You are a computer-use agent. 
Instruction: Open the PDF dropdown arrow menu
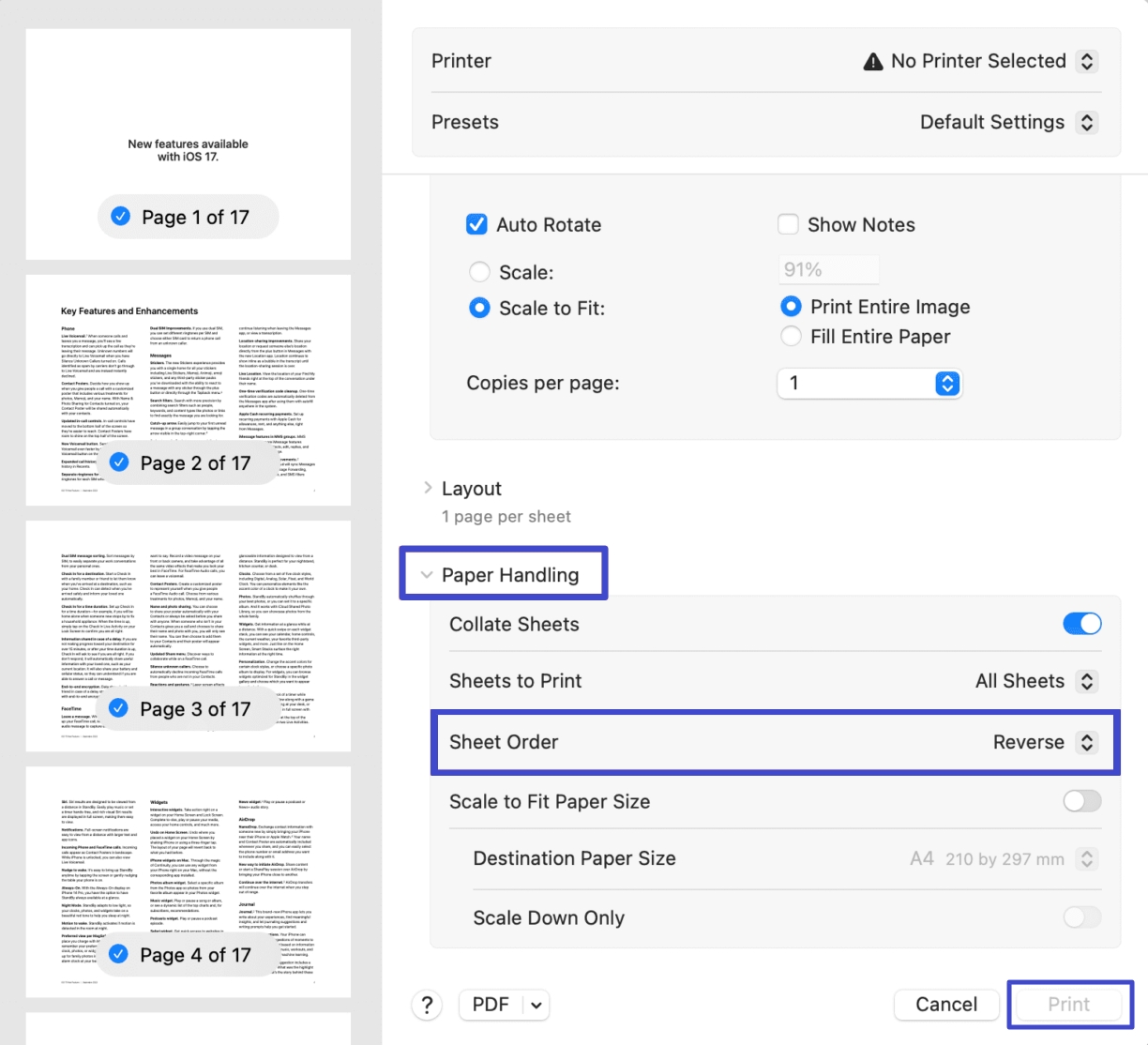(536, 1005)
